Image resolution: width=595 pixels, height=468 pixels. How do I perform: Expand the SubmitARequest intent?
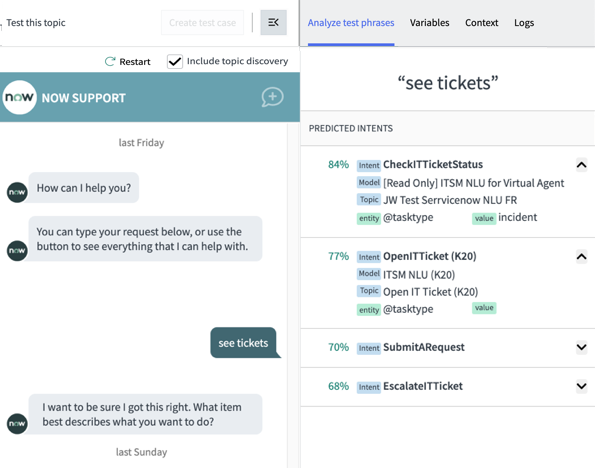(581, 347)
